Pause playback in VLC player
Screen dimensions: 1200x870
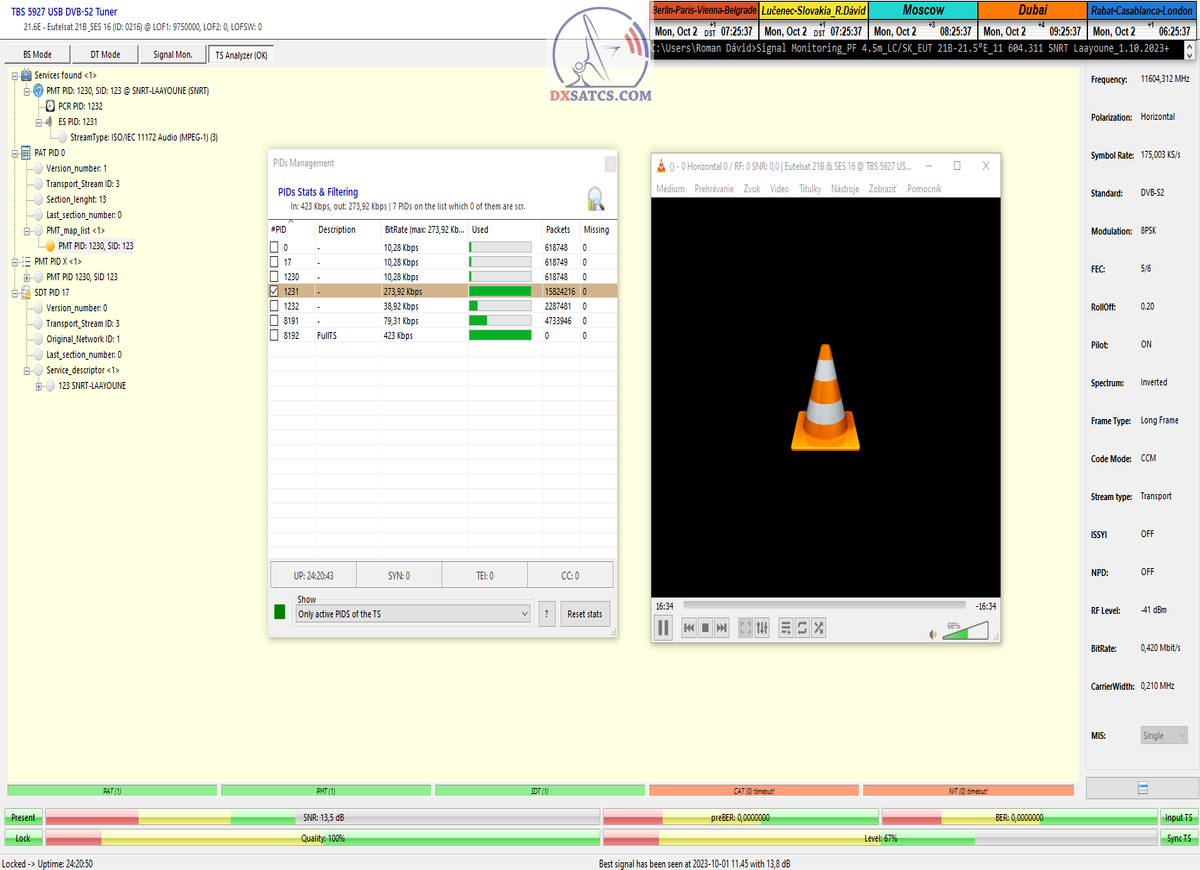[662, 628]
